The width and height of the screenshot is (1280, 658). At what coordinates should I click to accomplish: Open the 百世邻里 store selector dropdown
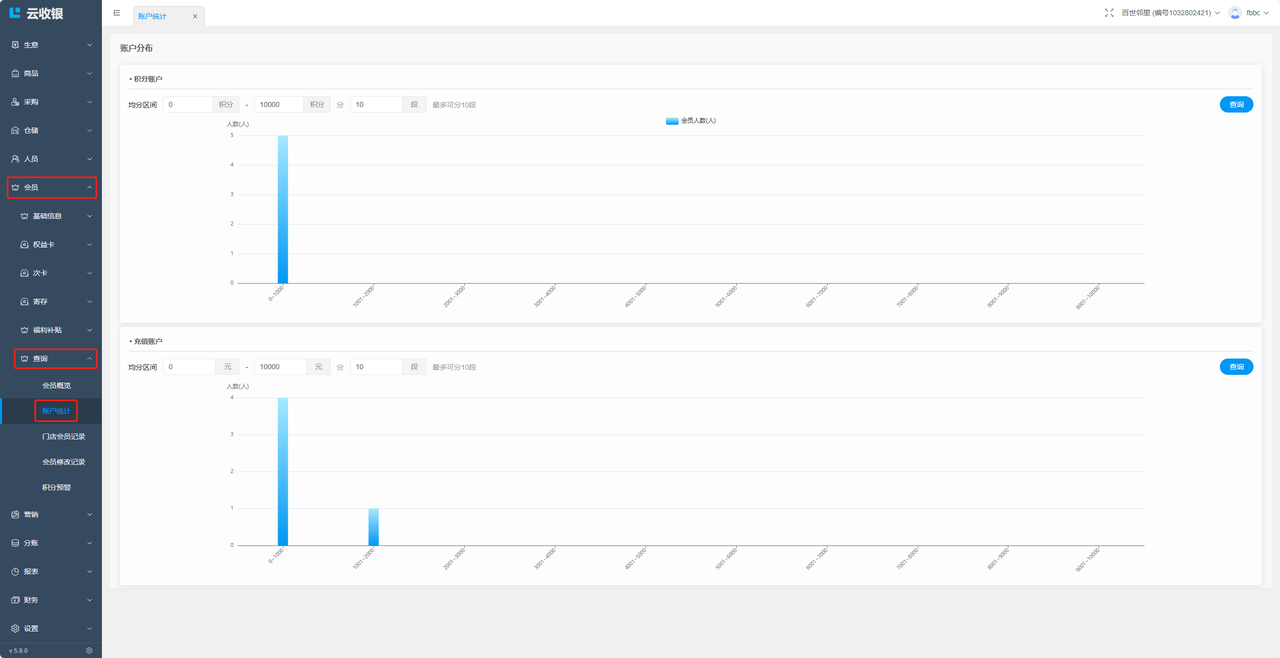(x=1170, y=13)
